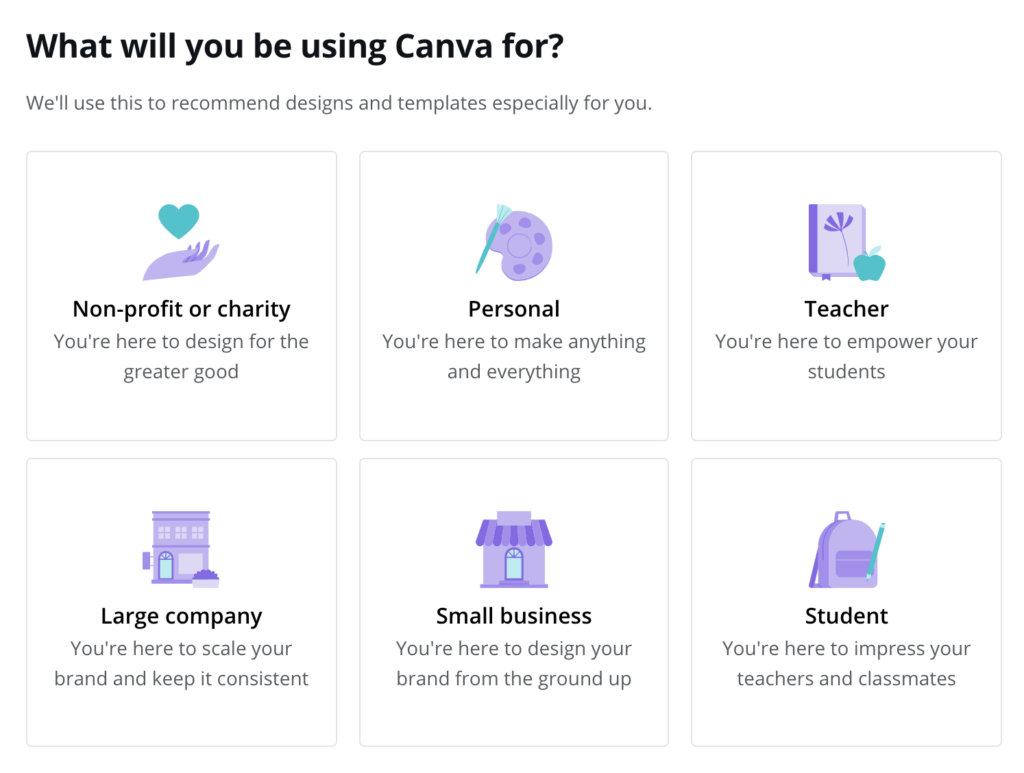This screenshot has height=773, width=1024.
Task: Click 'You're here to empower your students' text
Action: 846,356
